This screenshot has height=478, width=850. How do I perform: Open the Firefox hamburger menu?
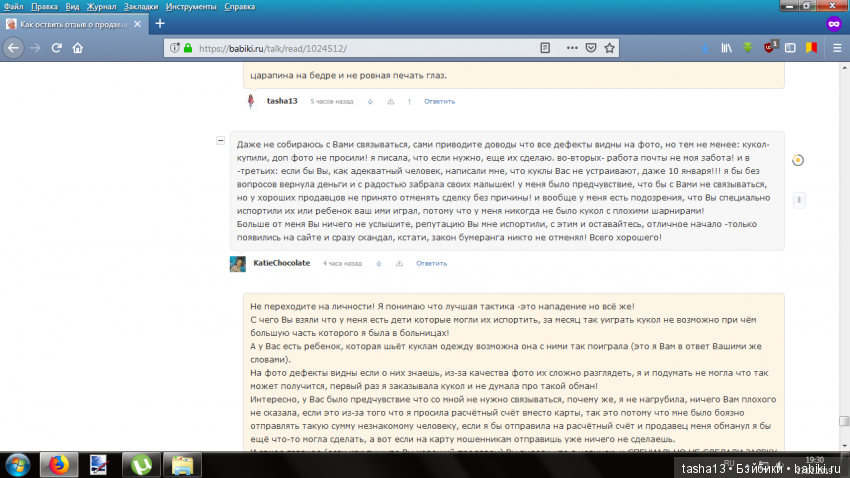click(x=834, y=47)
